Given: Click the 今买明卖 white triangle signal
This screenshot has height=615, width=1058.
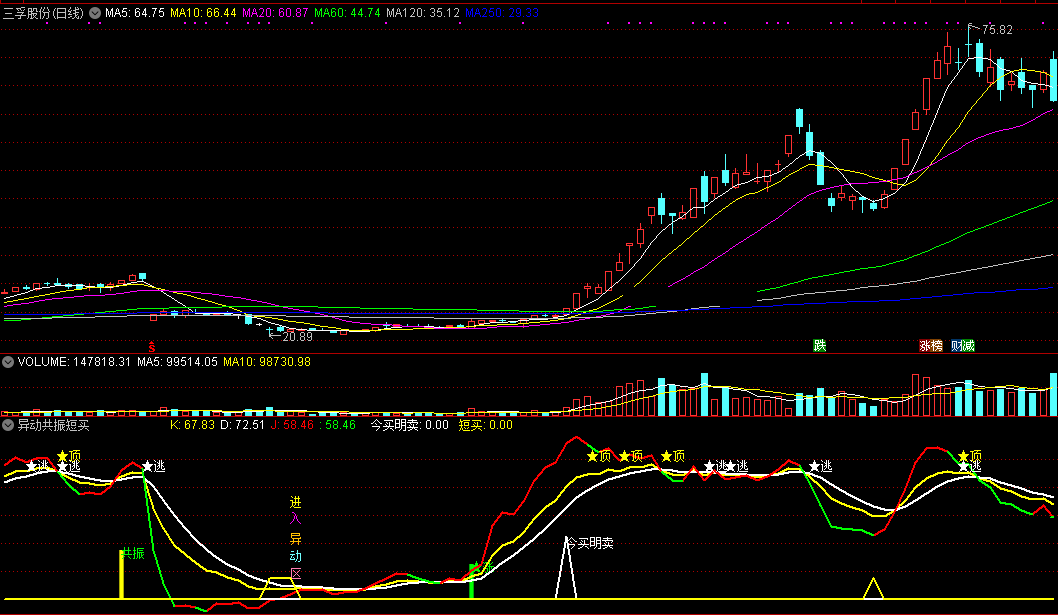Looking at the screenshot, I should (x=566, y=568).
